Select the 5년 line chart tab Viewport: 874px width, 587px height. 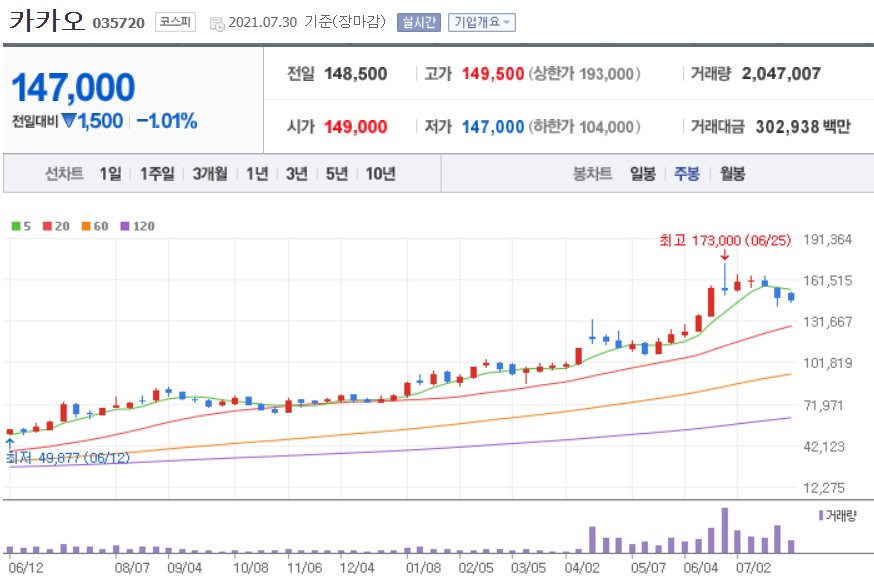pos(337,174)
